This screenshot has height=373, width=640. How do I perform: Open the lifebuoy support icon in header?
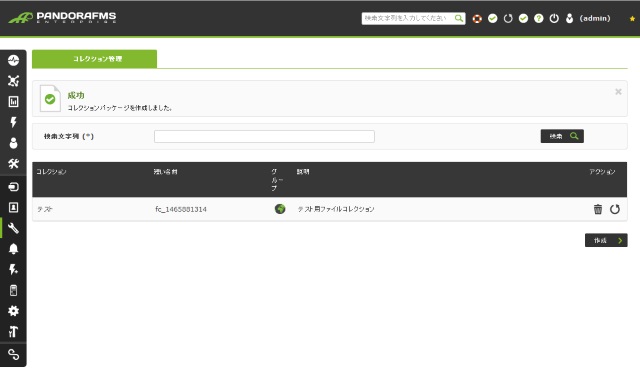(x=477, y=18)
